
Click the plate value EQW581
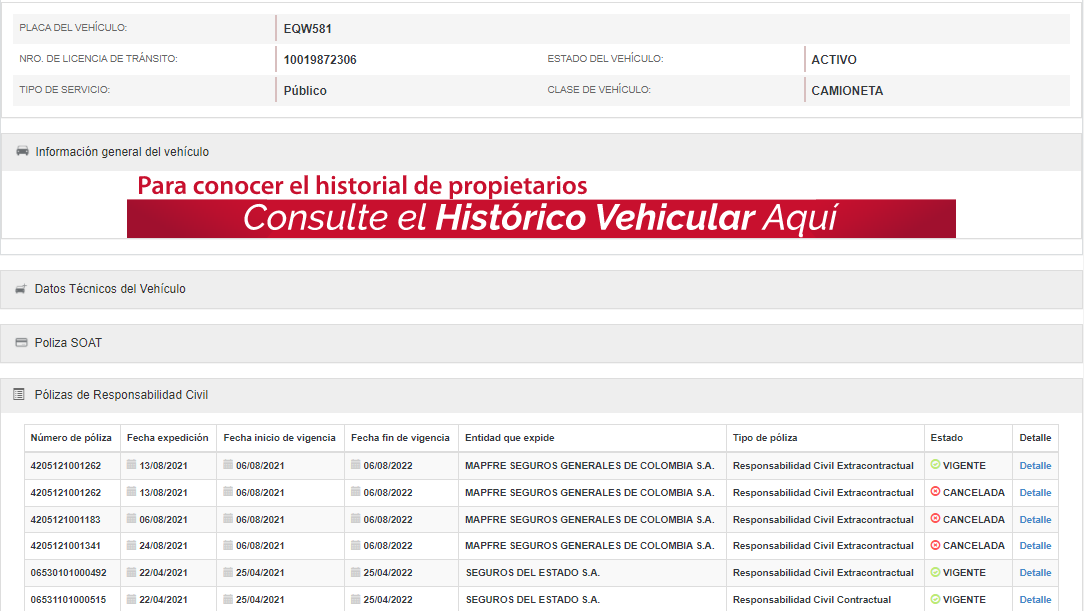pyautogui.click(x=308, y=29)
